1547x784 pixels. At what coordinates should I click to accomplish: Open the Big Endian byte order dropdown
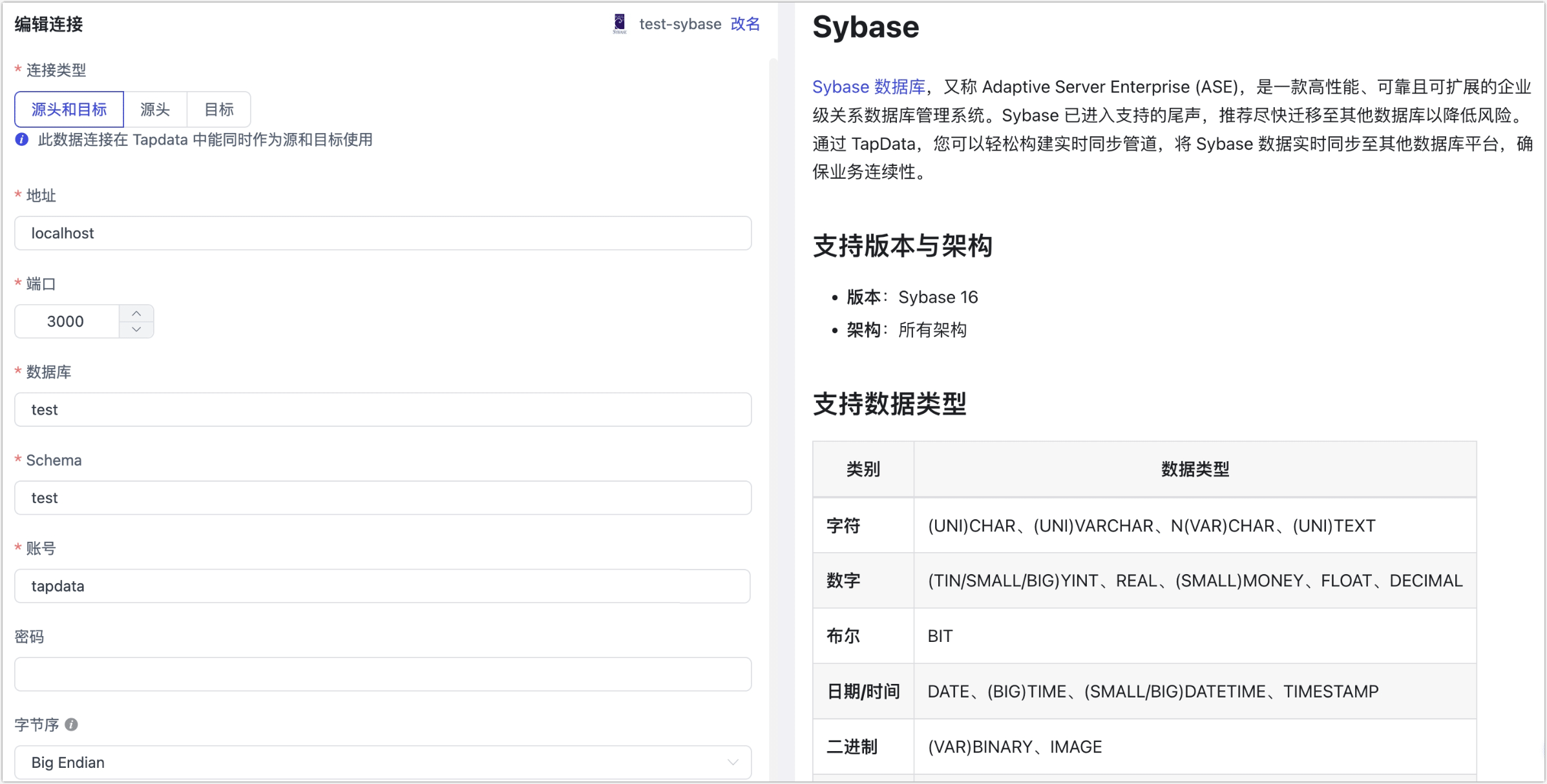[383, 762]
